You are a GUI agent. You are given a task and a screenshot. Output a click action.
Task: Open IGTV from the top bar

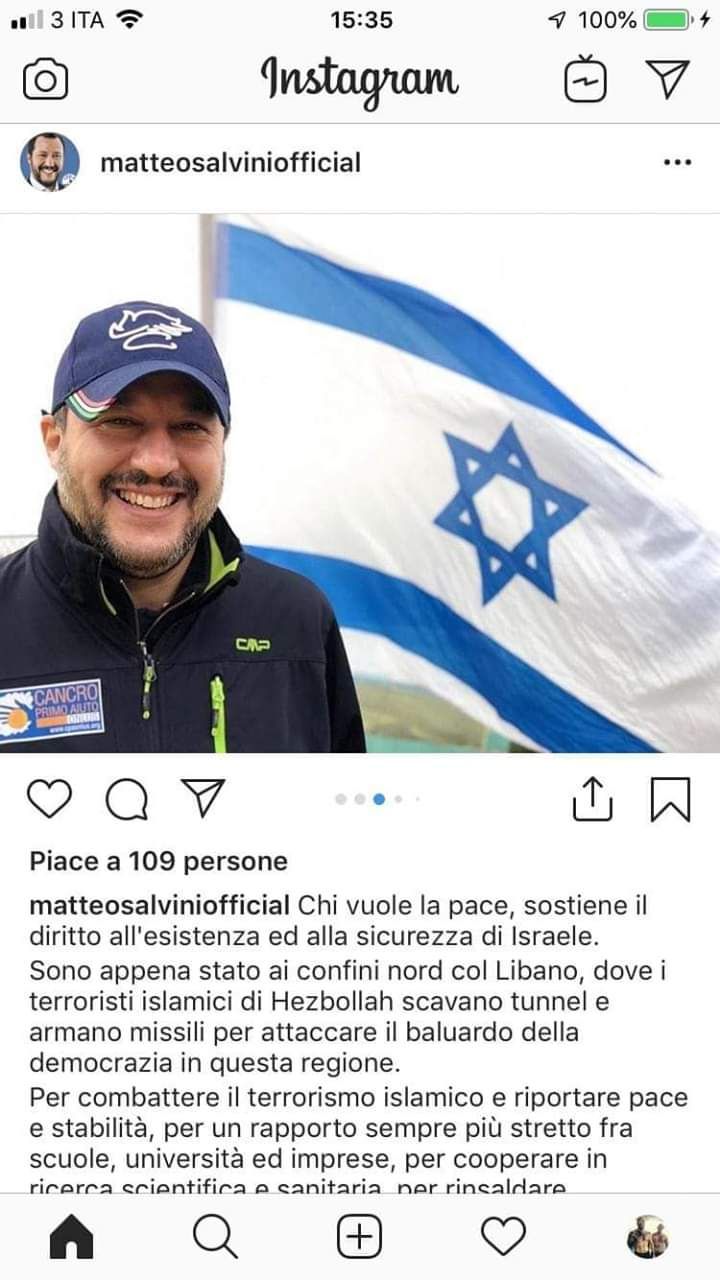click(x=585, y=79)
